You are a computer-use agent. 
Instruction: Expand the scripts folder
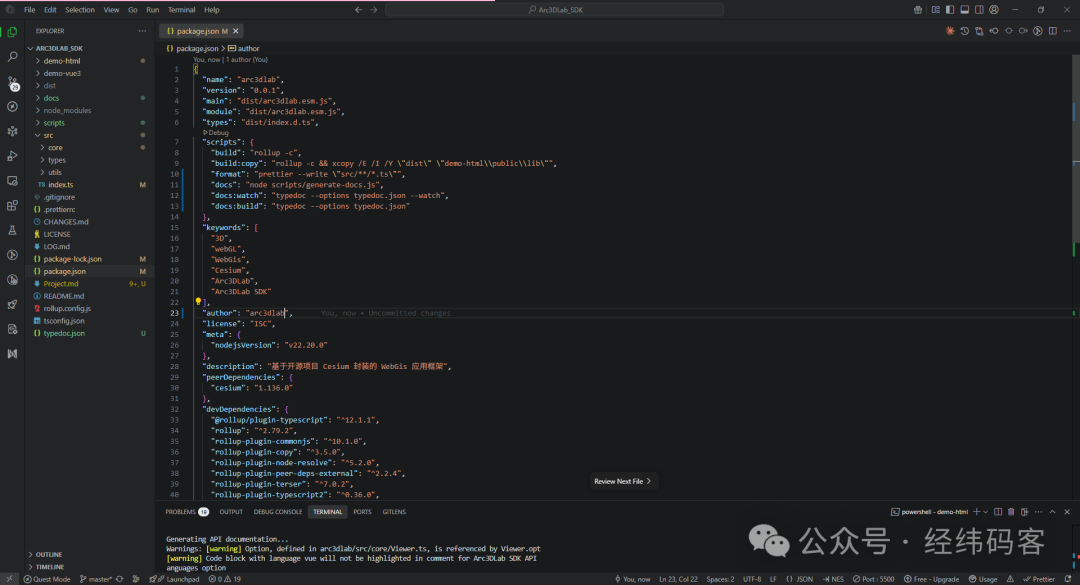(90, 123)
